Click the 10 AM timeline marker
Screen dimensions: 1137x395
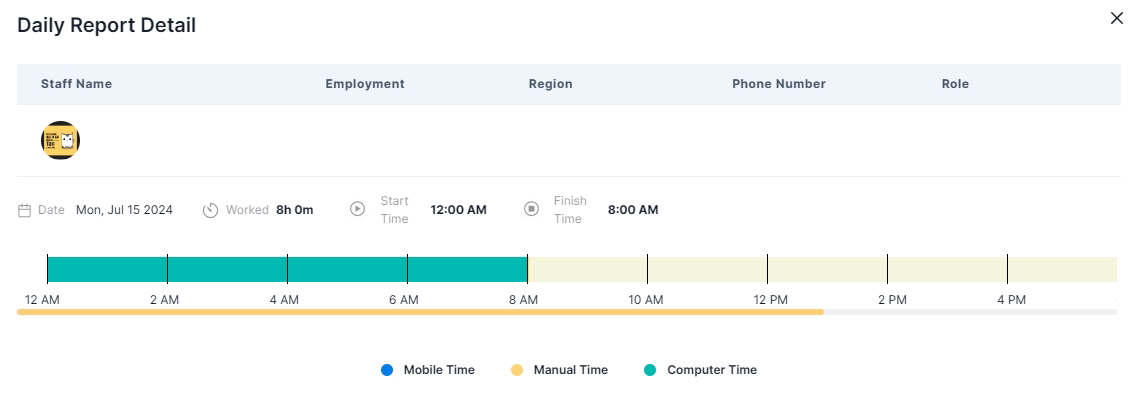point(645,299)
